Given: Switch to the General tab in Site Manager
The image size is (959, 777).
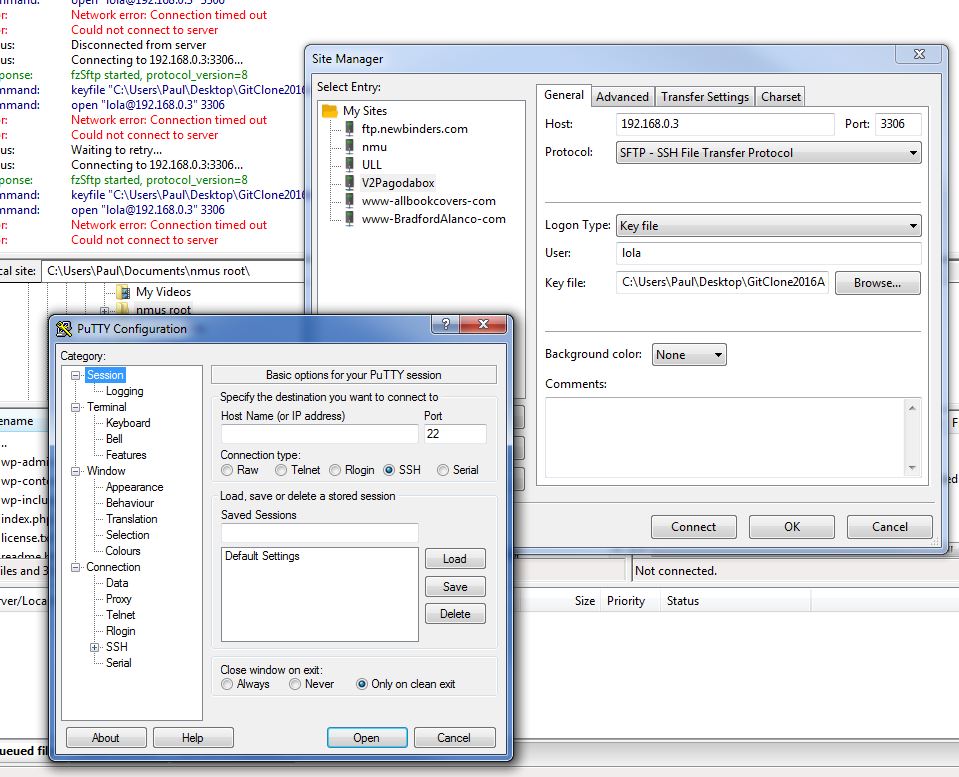Looking at the screenshot, I should tap(563, 95).
